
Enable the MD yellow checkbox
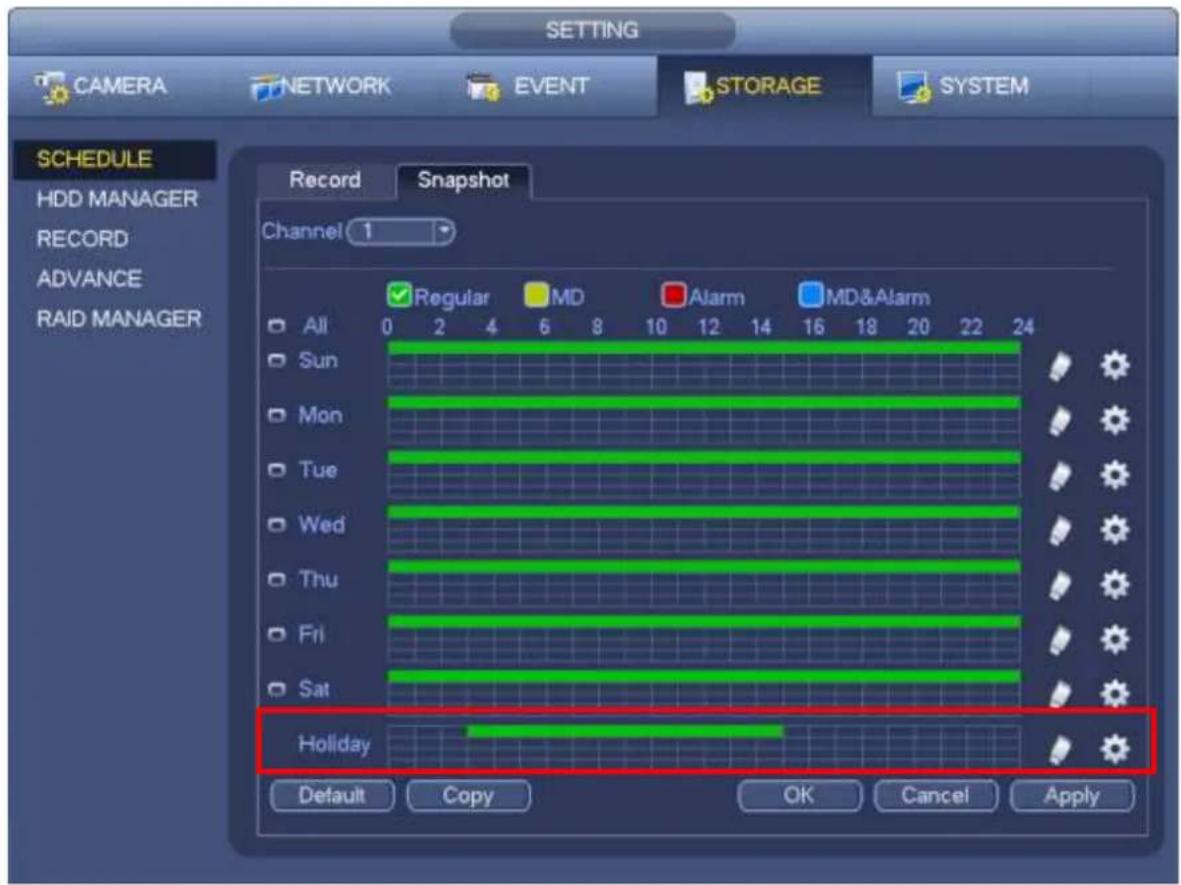(536, 295)
